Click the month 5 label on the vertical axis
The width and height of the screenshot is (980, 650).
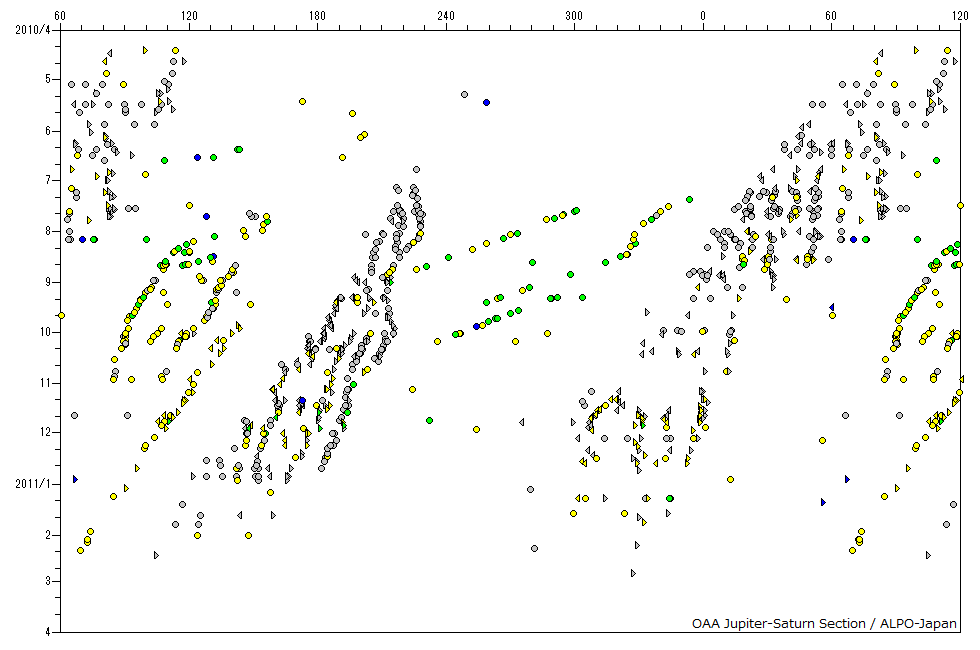pos(48,79)
